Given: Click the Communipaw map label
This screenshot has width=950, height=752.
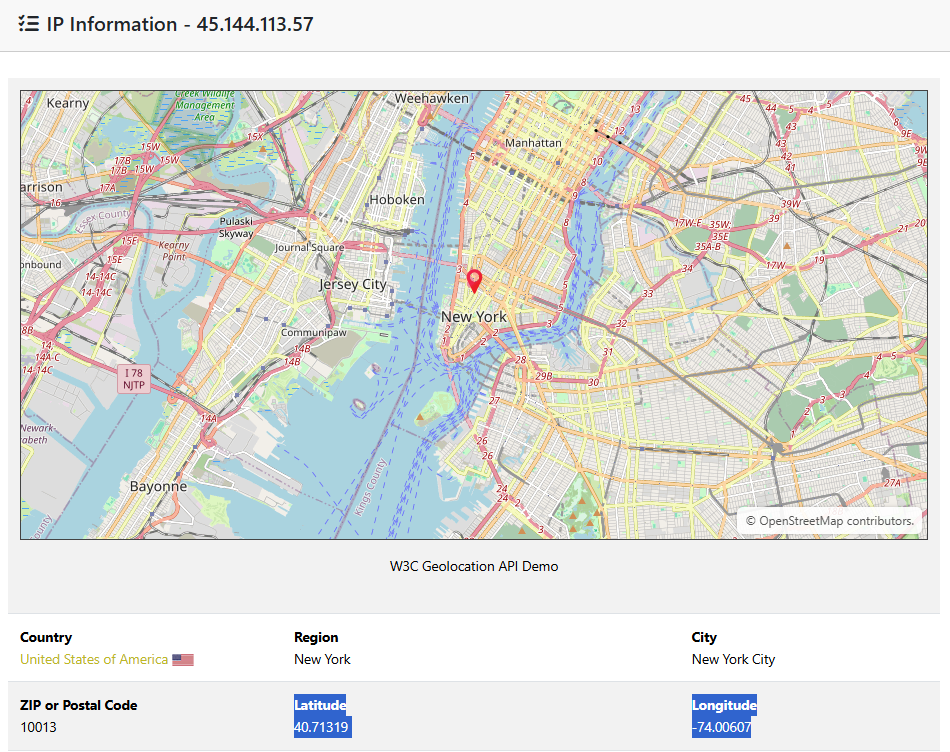Looking at the screenshot, I should click(313, 333).
